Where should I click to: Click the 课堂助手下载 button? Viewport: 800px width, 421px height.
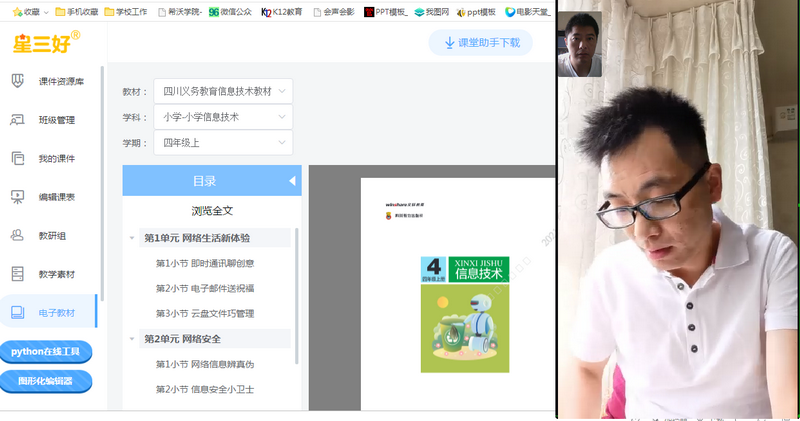point(481,43)
